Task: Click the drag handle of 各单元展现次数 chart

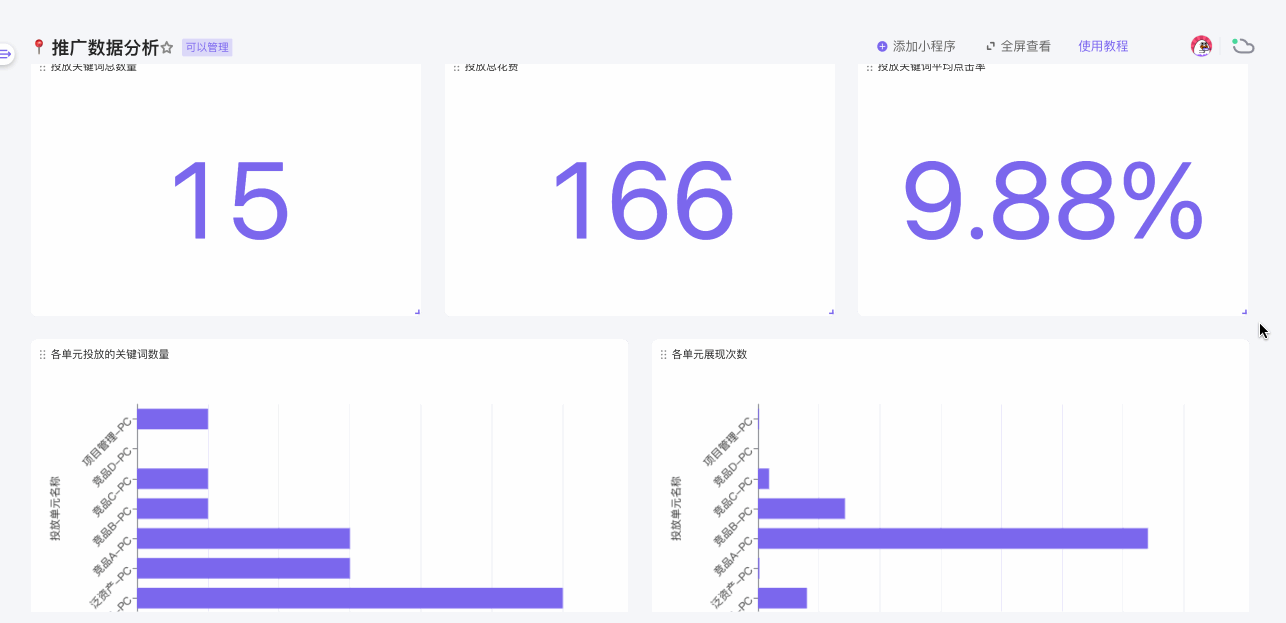Action: tap(663, 354)
